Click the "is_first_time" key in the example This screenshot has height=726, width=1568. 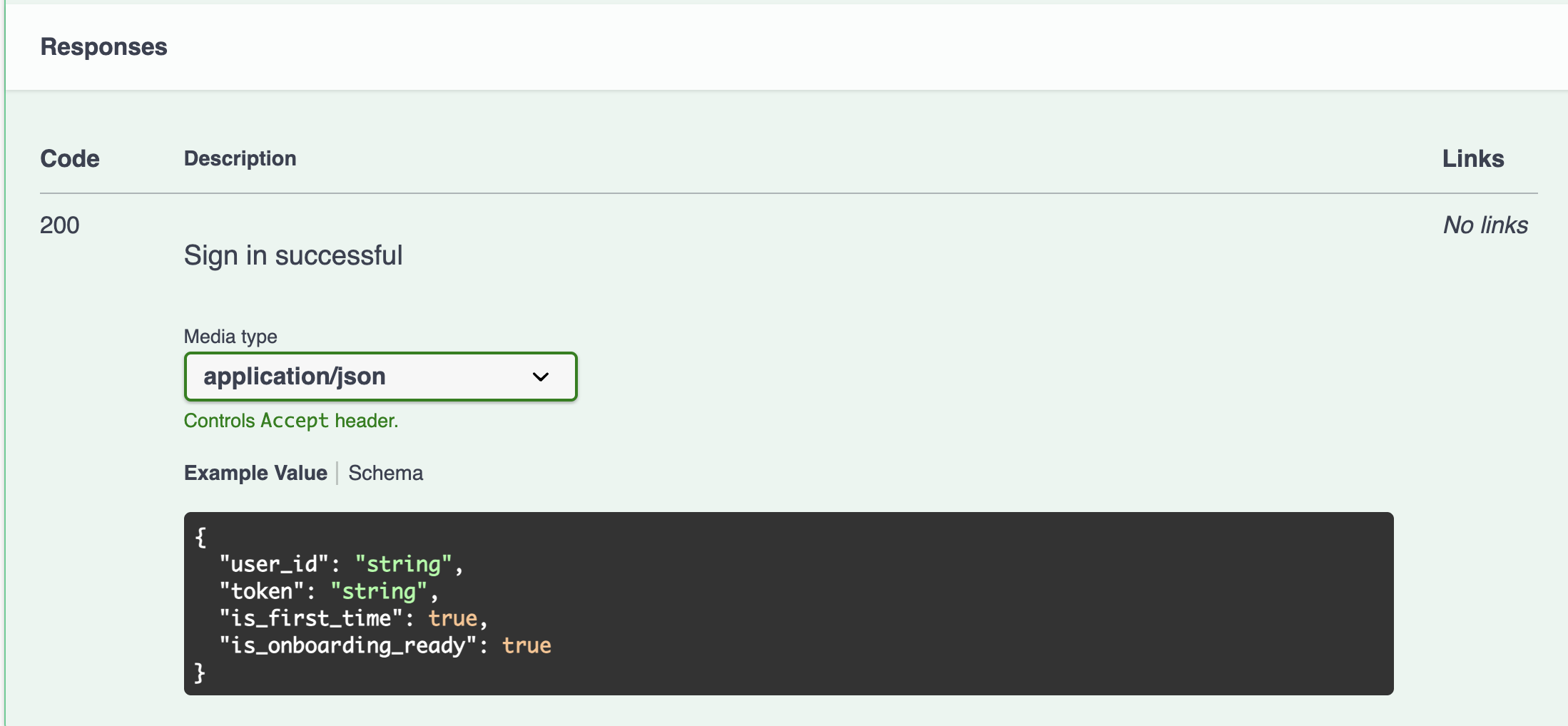311,618
